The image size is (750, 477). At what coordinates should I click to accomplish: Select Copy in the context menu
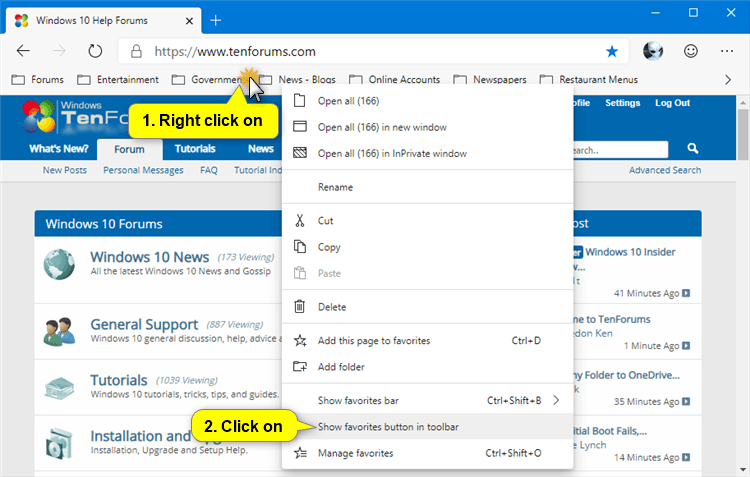click(428, 247)
